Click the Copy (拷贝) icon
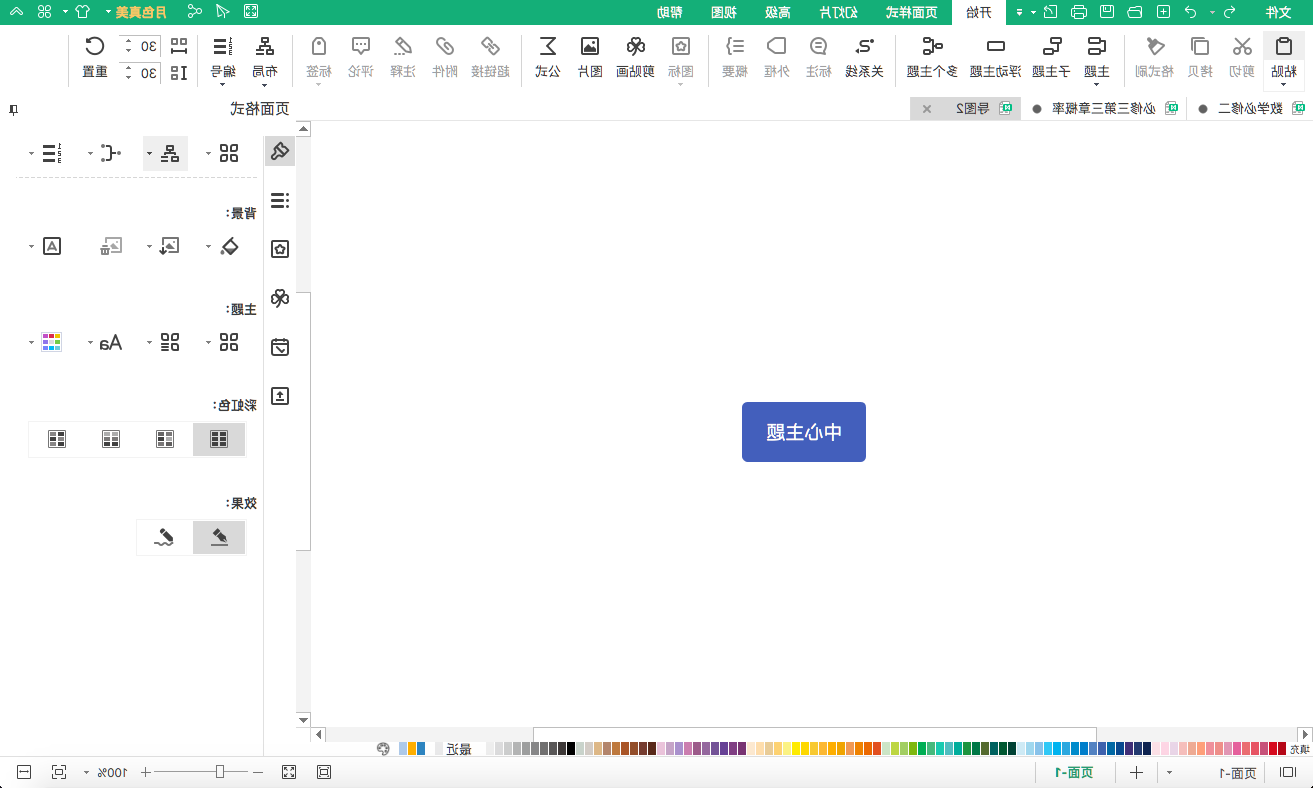 coord(1199,46)
